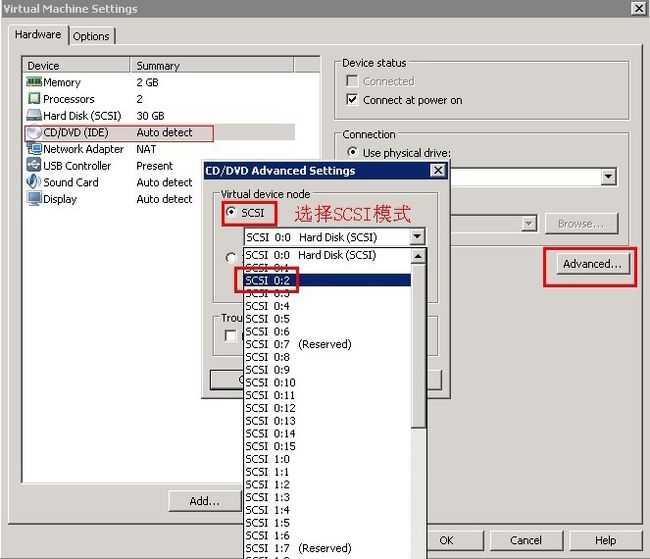Screen dimensions: 650x559
Task: Choose SCSI 0:6 in the dropdown list
Action: pos(327,332)
